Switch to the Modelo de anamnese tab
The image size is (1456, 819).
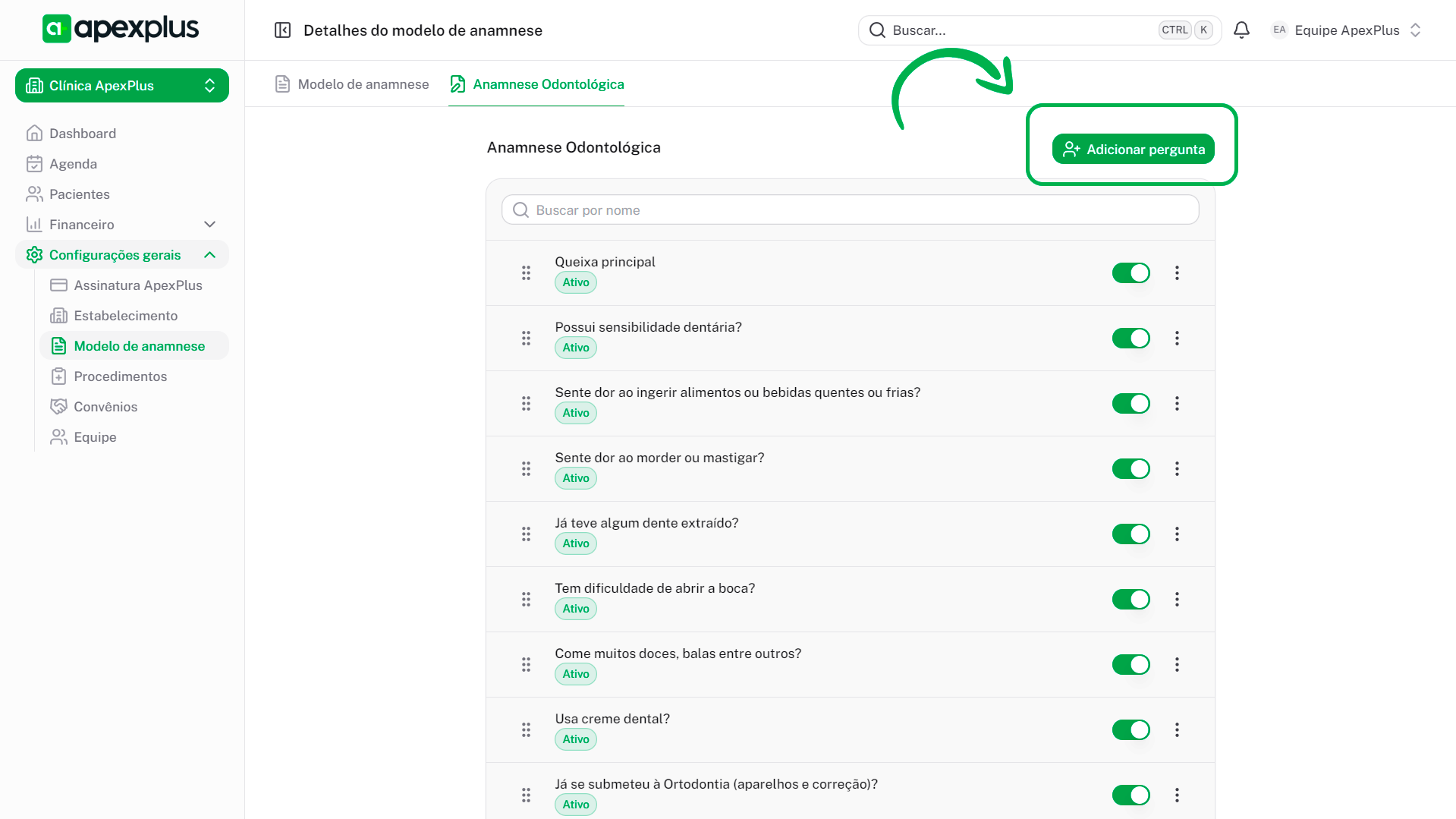tap(352, 84)
